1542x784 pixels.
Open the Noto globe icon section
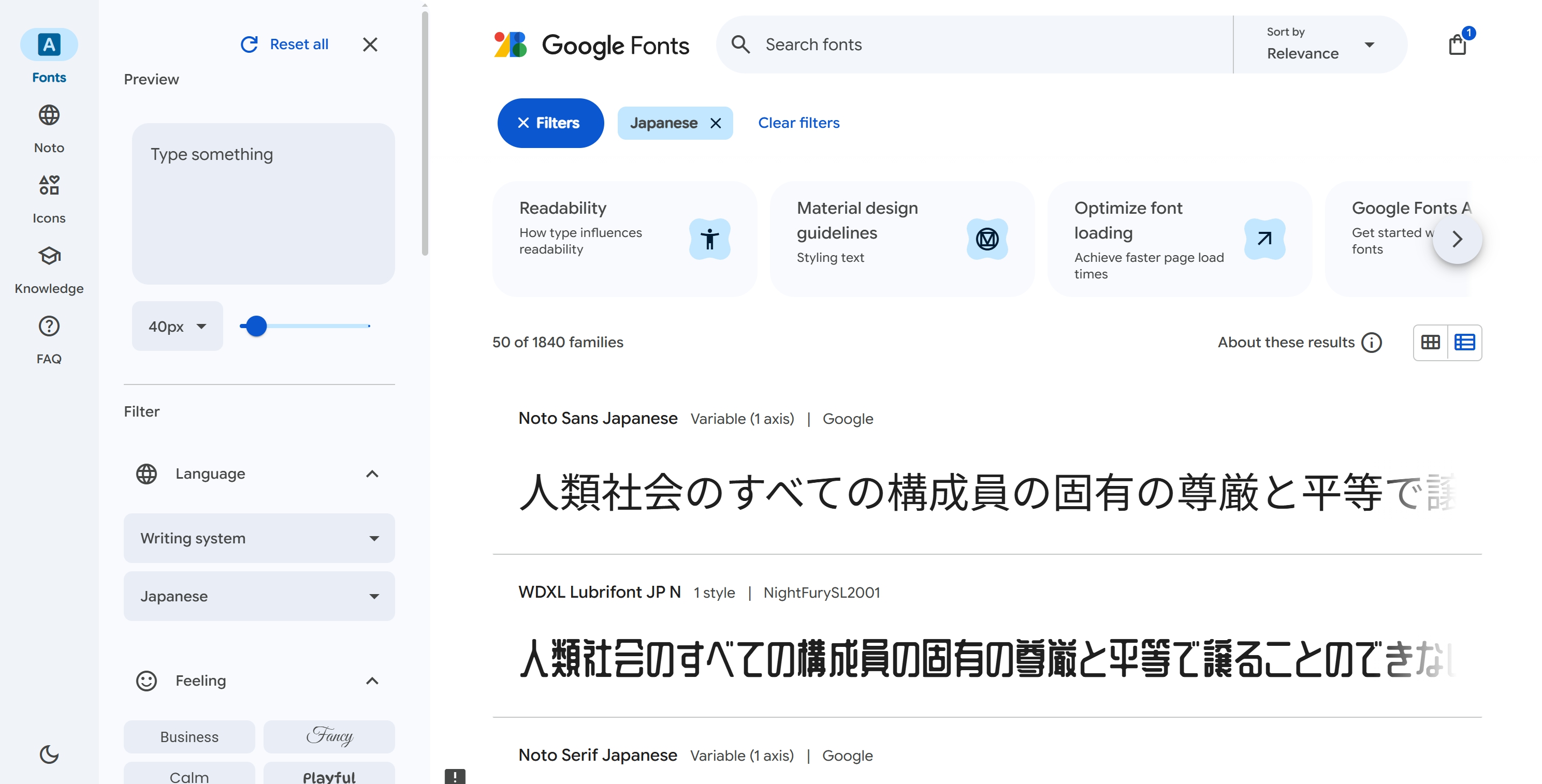pos(49,115)
